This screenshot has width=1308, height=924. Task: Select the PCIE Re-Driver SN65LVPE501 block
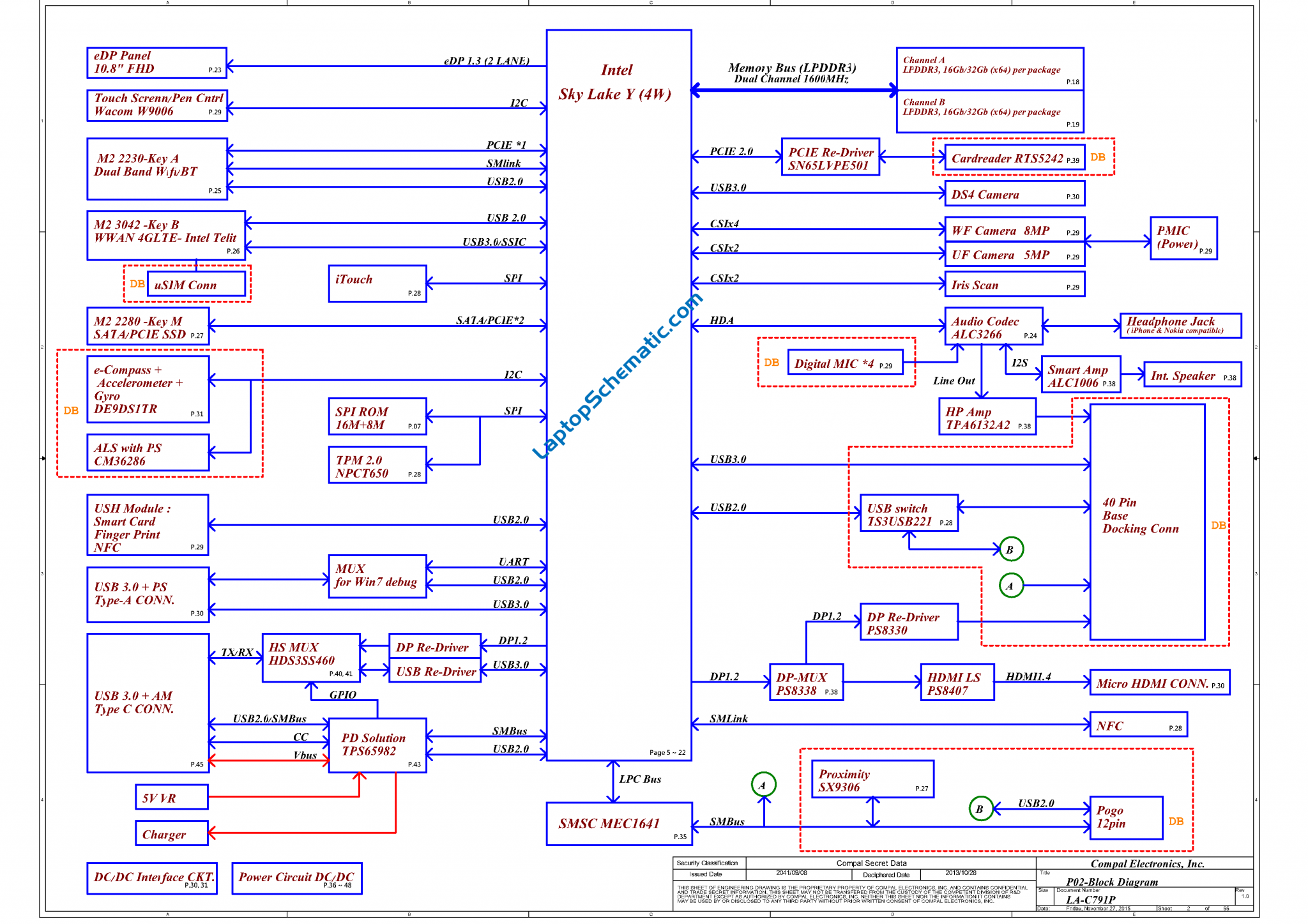(x=830, y=157)
